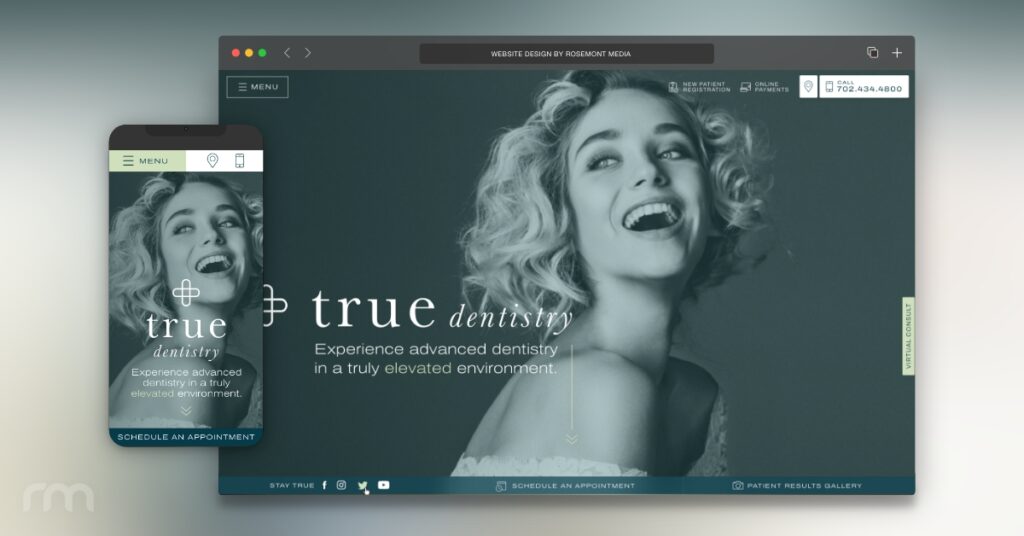Click the browser back arrow

pos(287,53)
